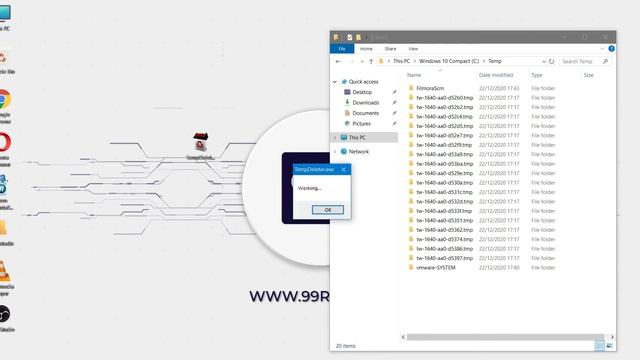The height and width of the screenshot is (360, 640).
Task: Click the FilmoraScrn folder icon
Action: (x=411, y=88)
